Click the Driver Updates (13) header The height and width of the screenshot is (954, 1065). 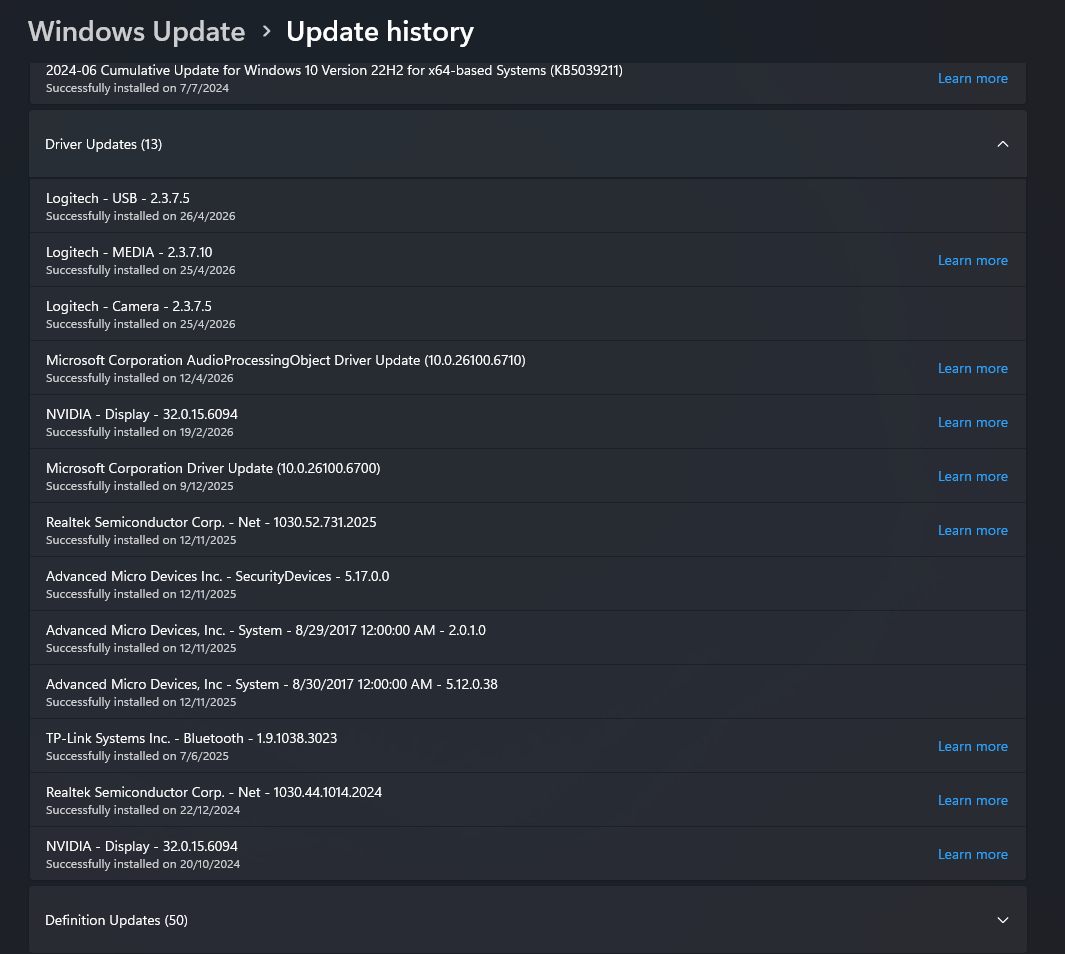tap(528, 144)
